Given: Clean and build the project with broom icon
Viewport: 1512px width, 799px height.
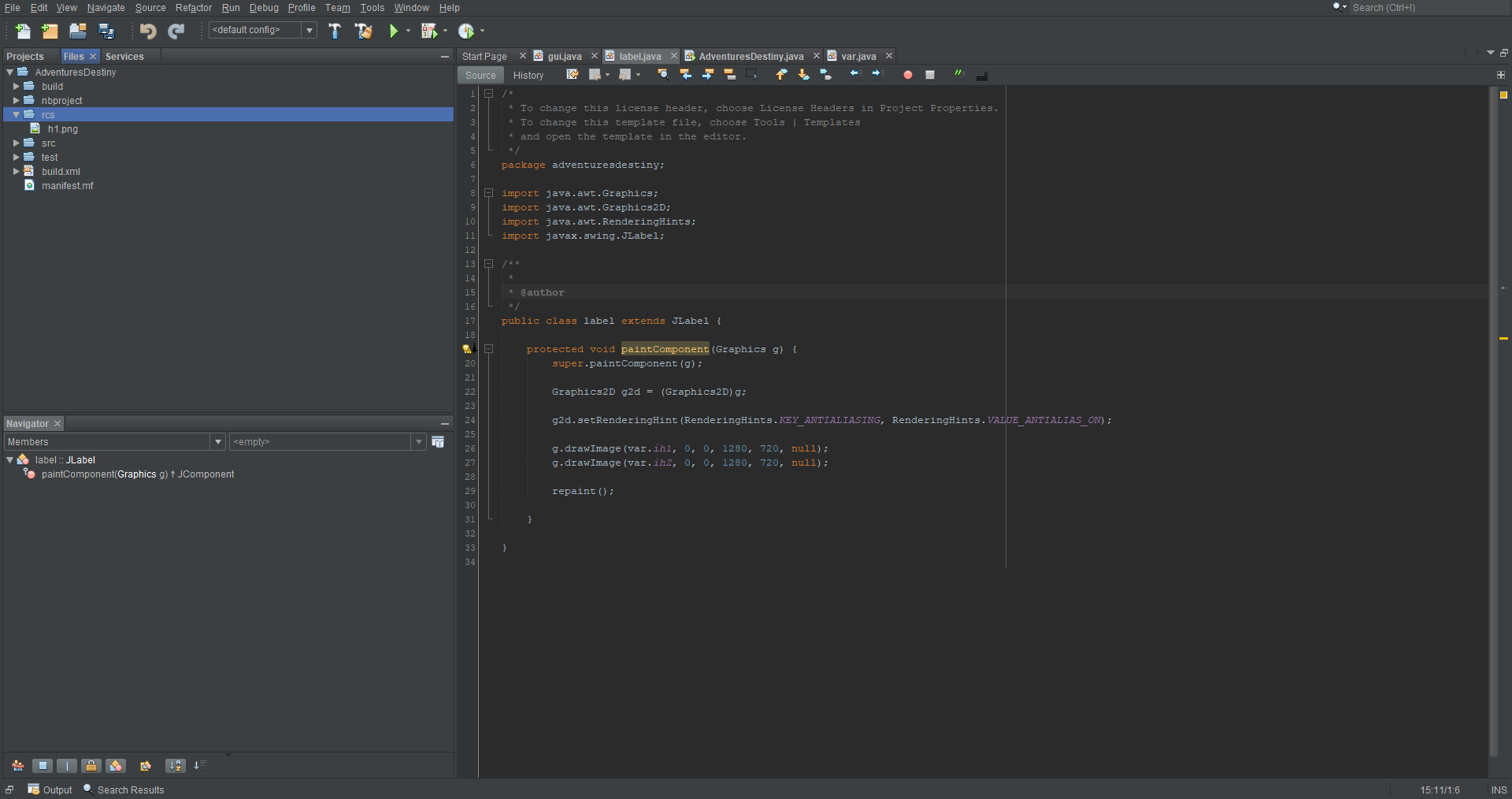Looking at the screenshot, I should (363, 31).
